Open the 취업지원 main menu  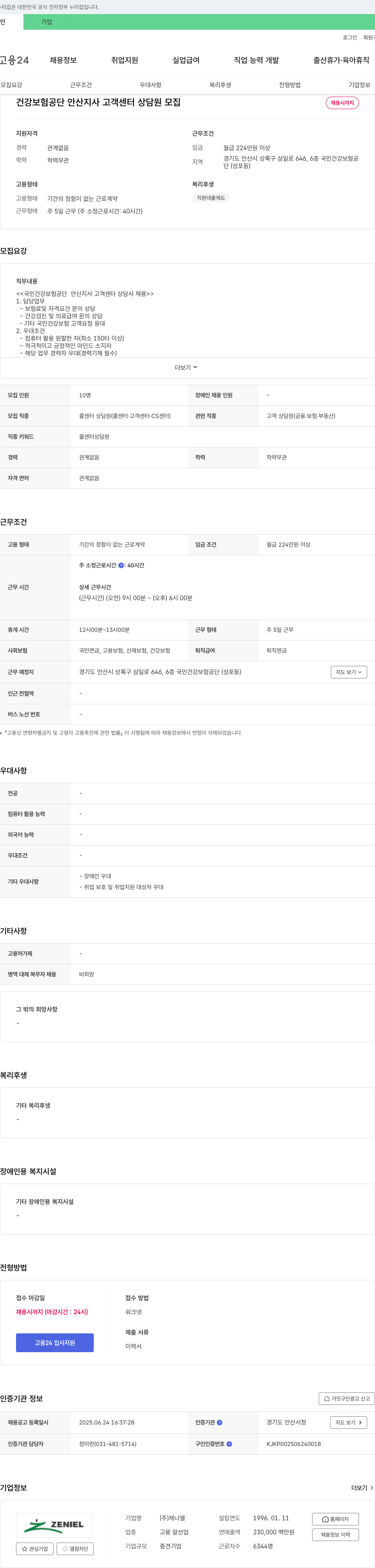(x=125, y=60)
